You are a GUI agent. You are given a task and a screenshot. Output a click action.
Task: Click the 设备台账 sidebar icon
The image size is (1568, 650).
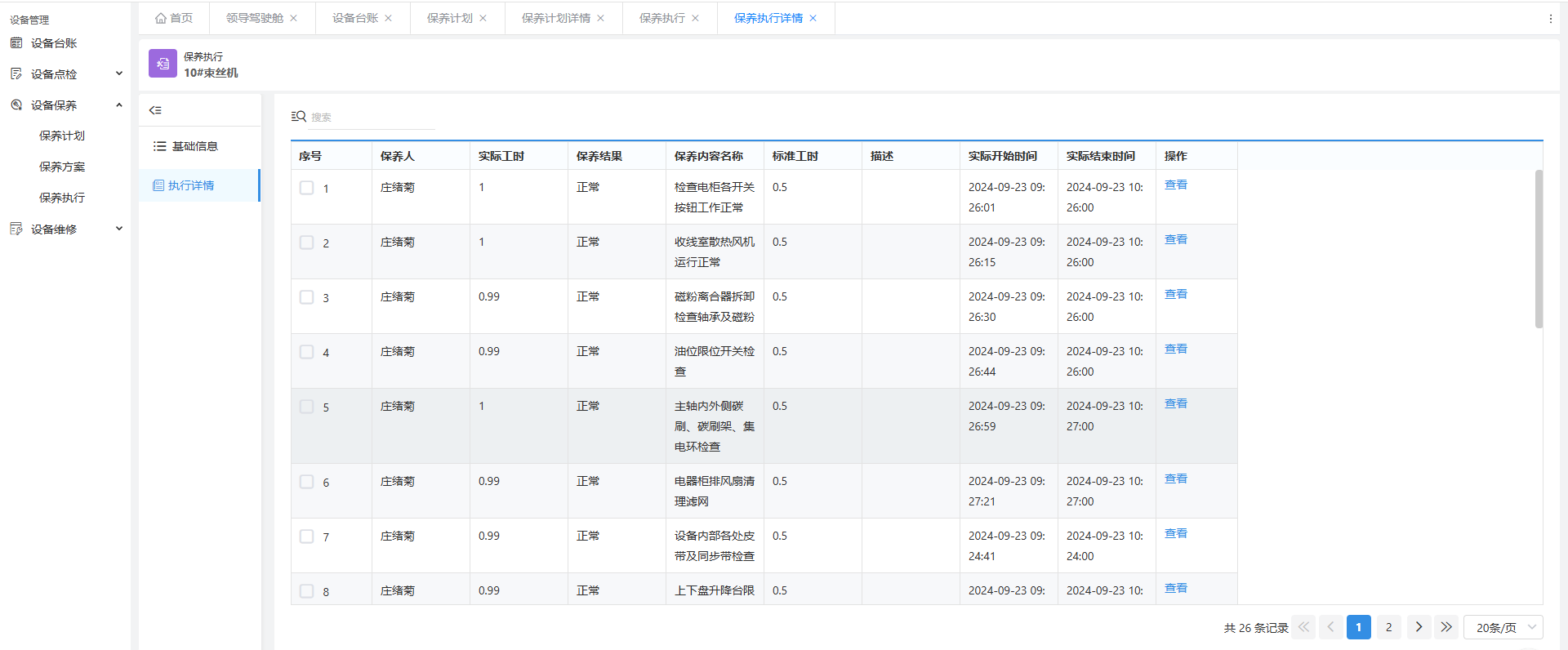(x=16, y=43)
